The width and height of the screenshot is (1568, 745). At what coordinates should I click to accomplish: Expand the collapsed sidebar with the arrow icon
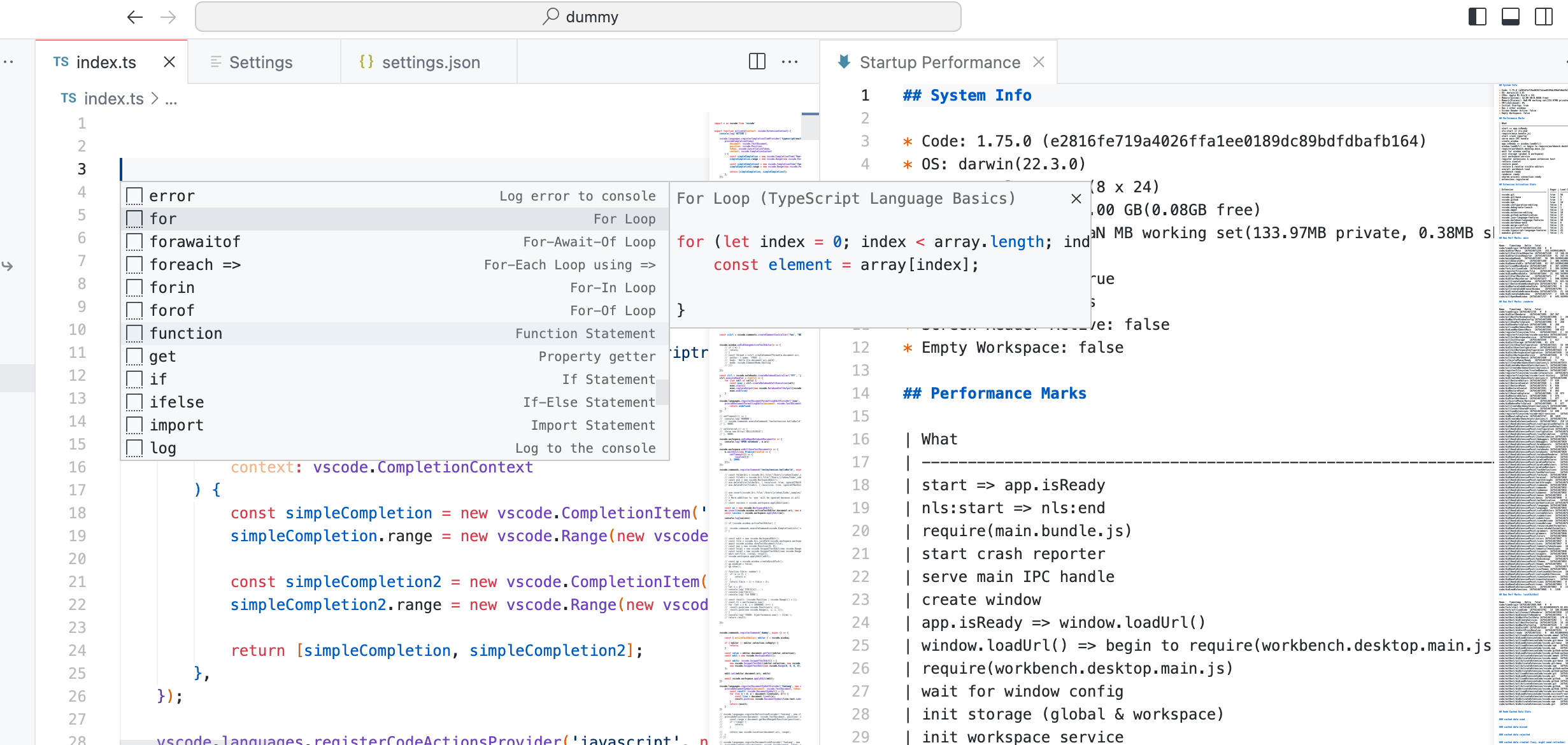point(6,267)
